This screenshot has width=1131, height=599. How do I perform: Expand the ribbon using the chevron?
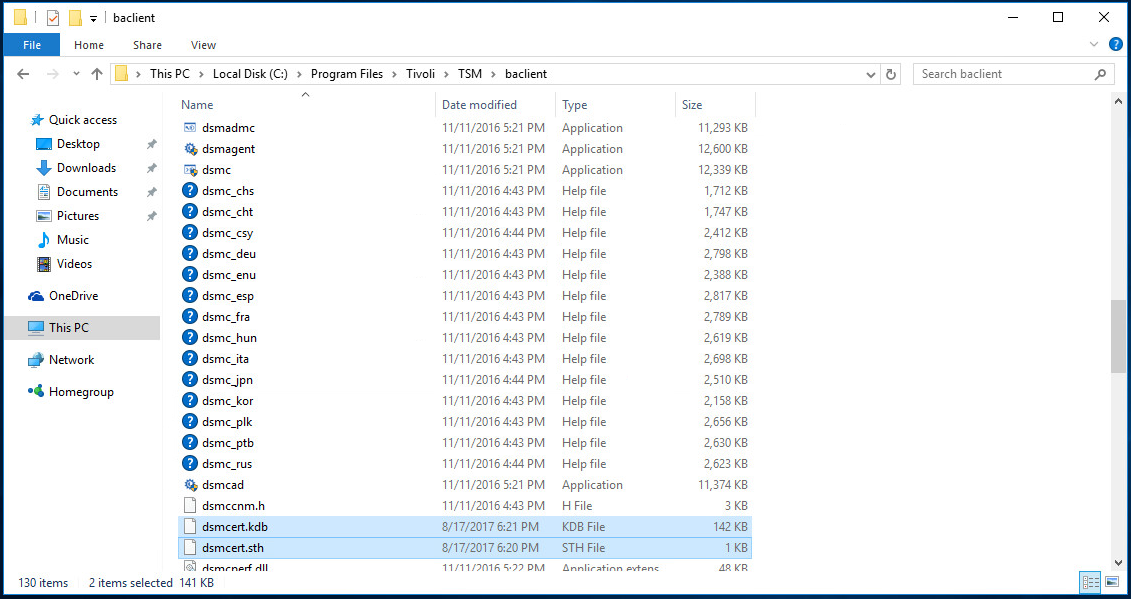1094,45
